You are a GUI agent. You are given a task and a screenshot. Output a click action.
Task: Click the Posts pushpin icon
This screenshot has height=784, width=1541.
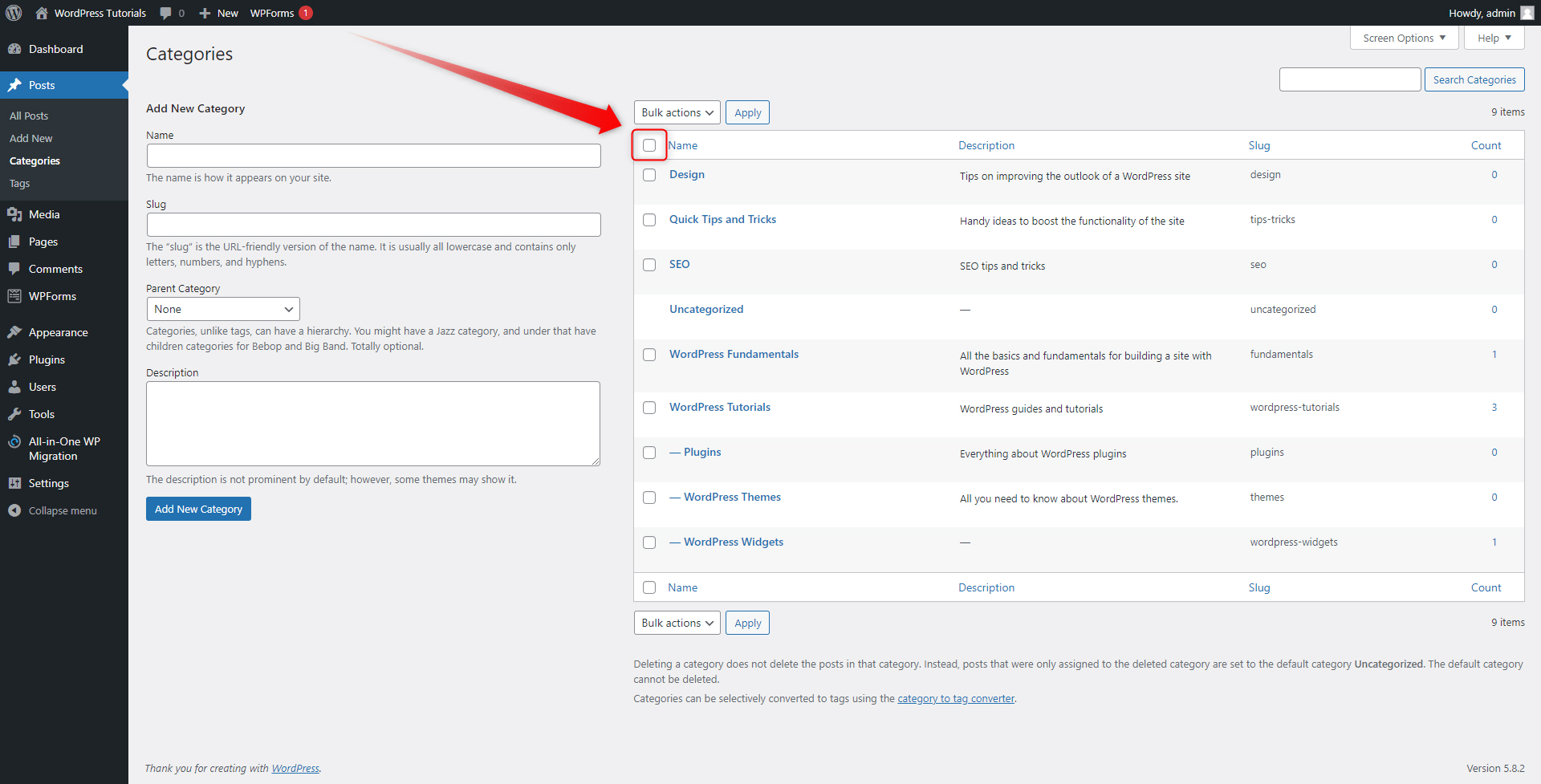click(x=14, y=85)
